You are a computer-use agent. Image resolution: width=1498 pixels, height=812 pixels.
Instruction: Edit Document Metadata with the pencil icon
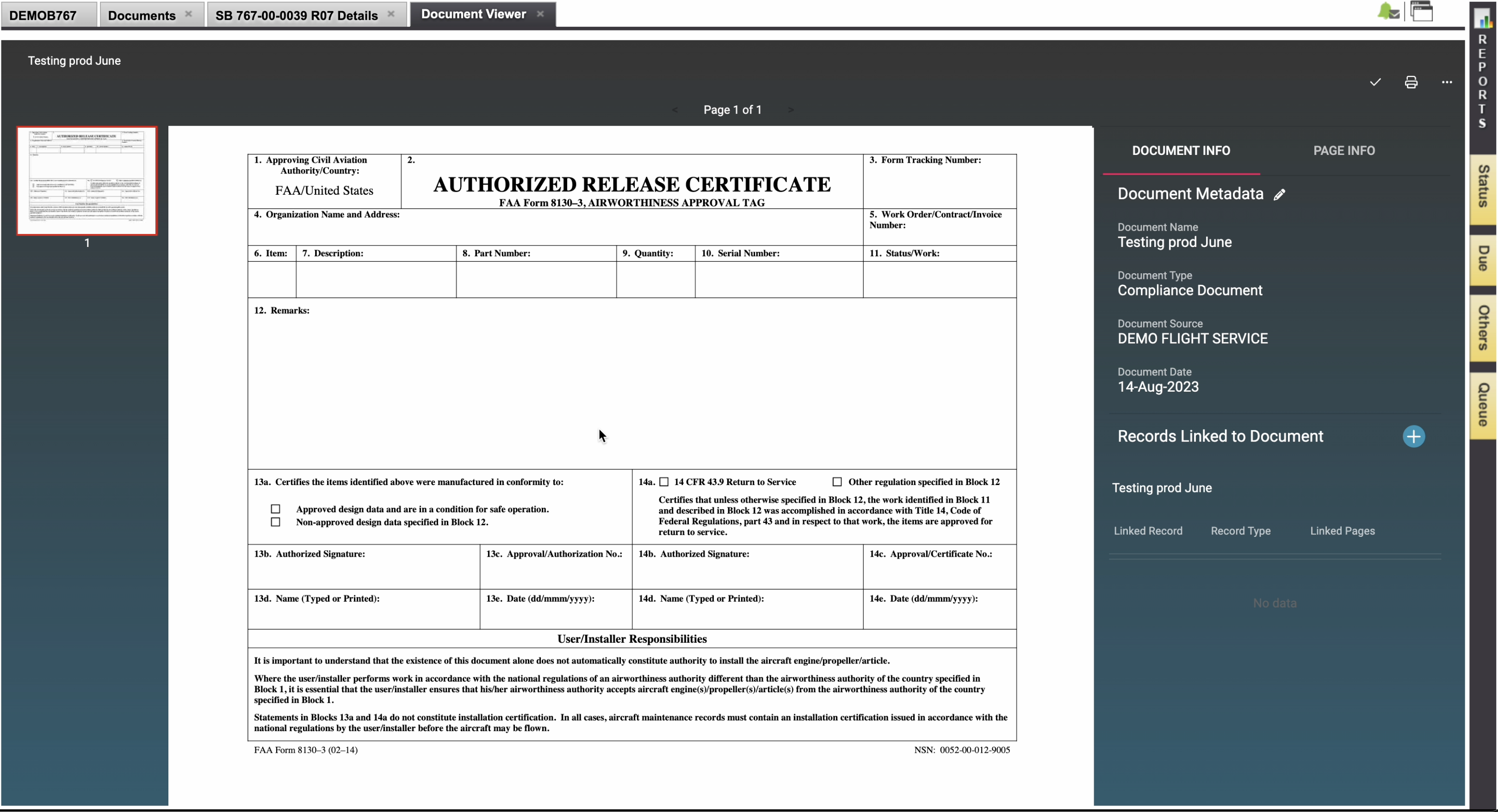(x=1280, y=194)
